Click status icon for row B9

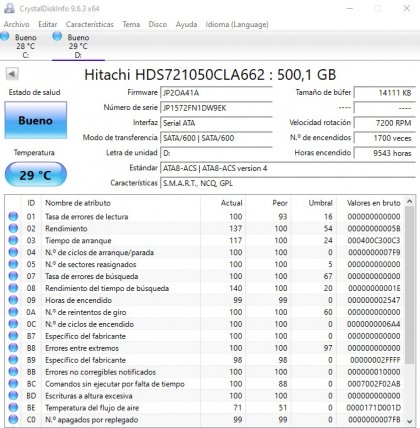tap(13, 360)
